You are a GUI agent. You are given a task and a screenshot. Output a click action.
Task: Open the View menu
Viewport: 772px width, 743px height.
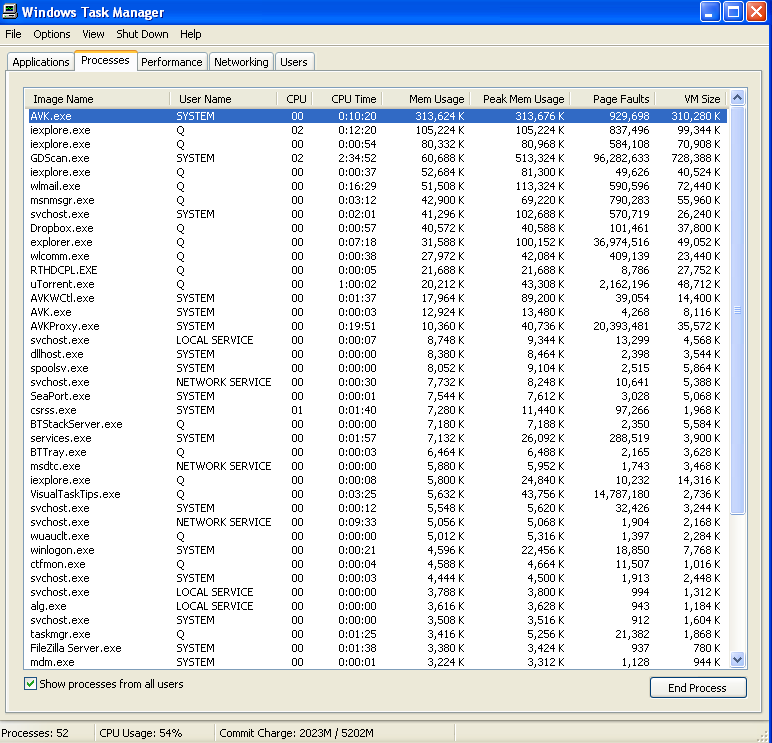(x=93, y=34)
